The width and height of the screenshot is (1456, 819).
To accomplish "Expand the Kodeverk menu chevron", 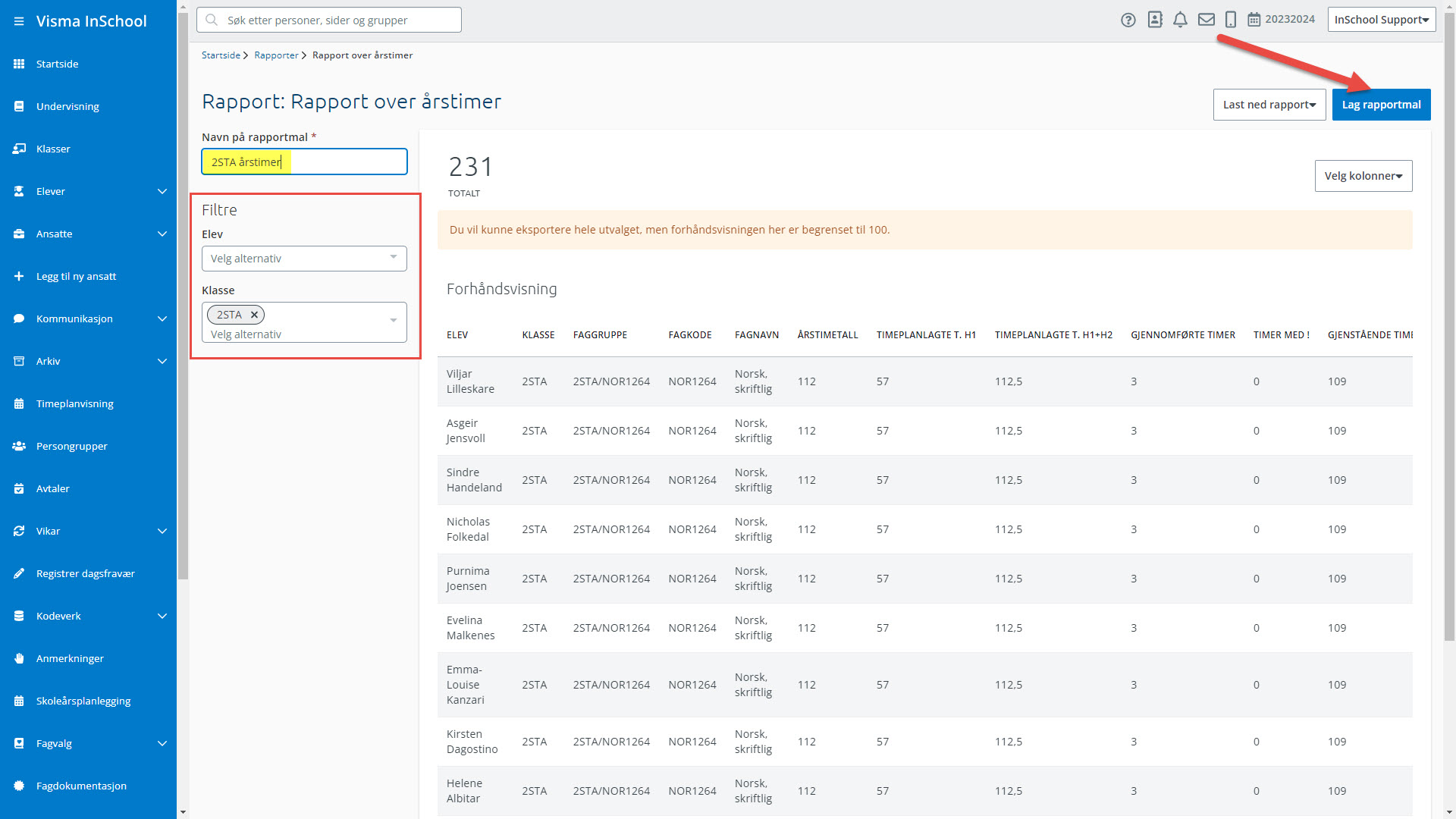I will (162, 616).
